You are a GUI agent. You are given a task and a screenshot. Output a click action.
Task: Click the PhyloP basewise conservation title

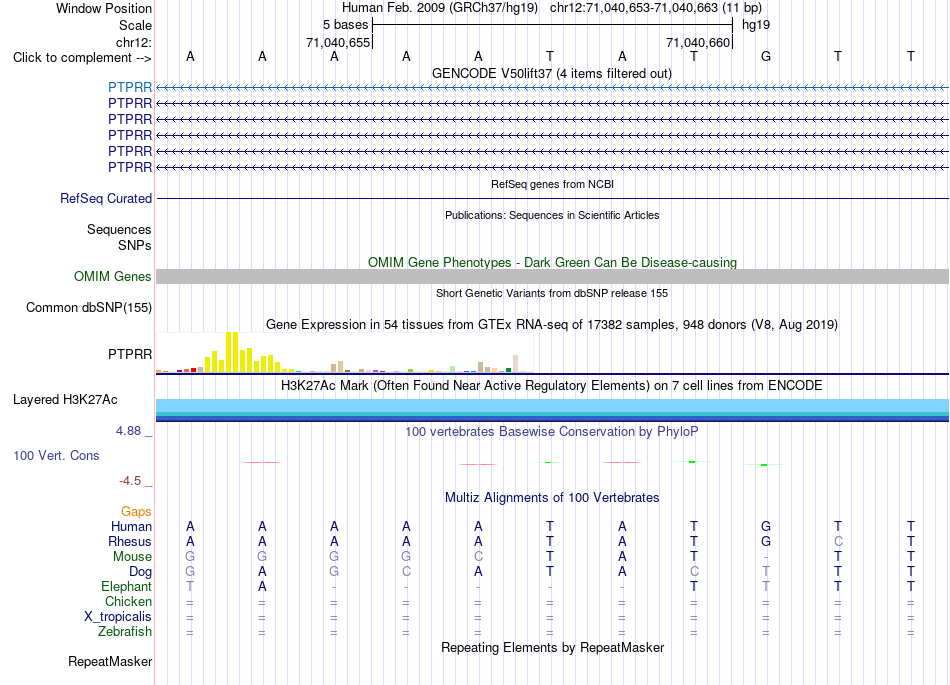coord(552,431)
